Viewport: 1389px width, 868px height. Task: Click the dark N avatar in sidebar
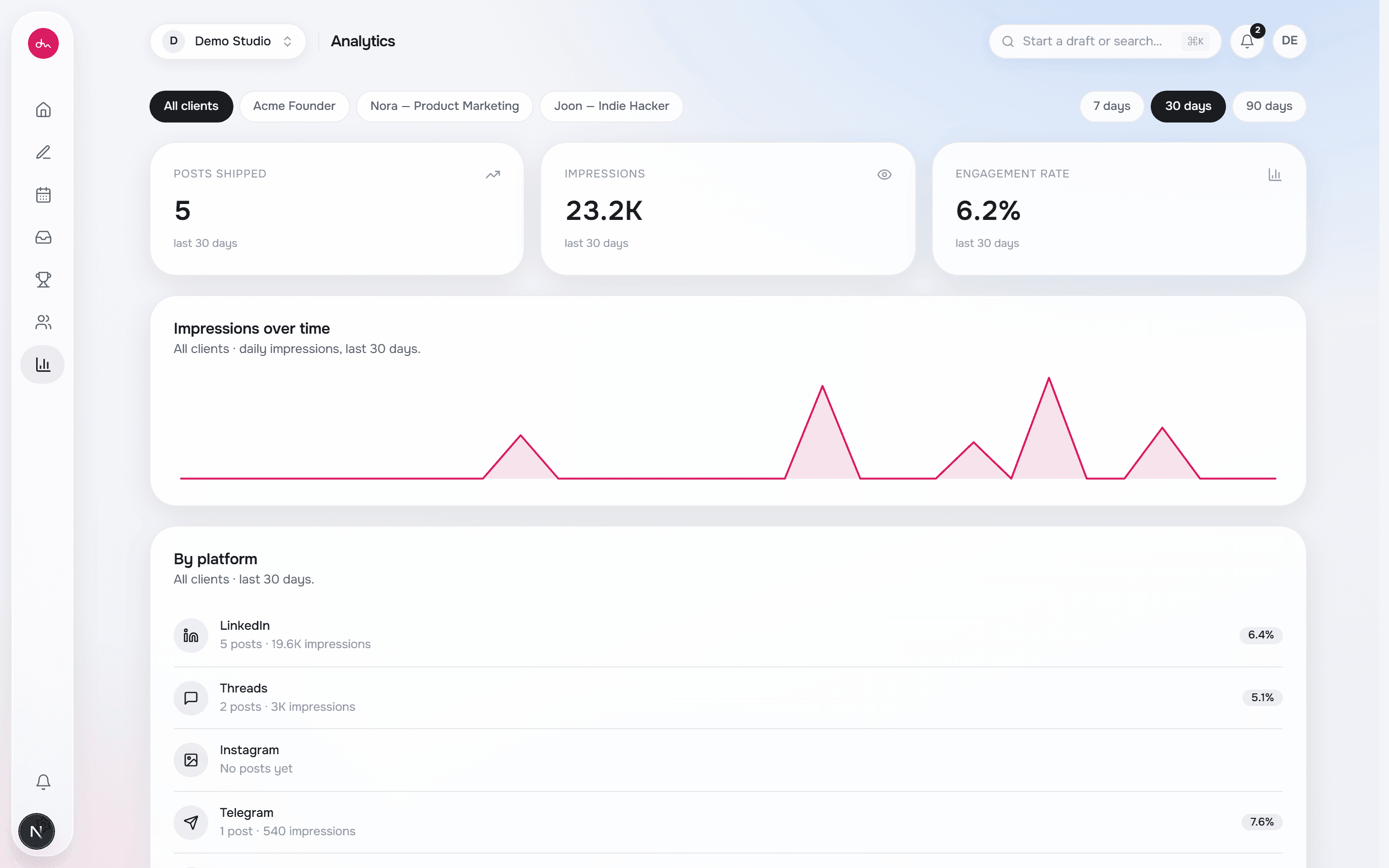[36, 831]
